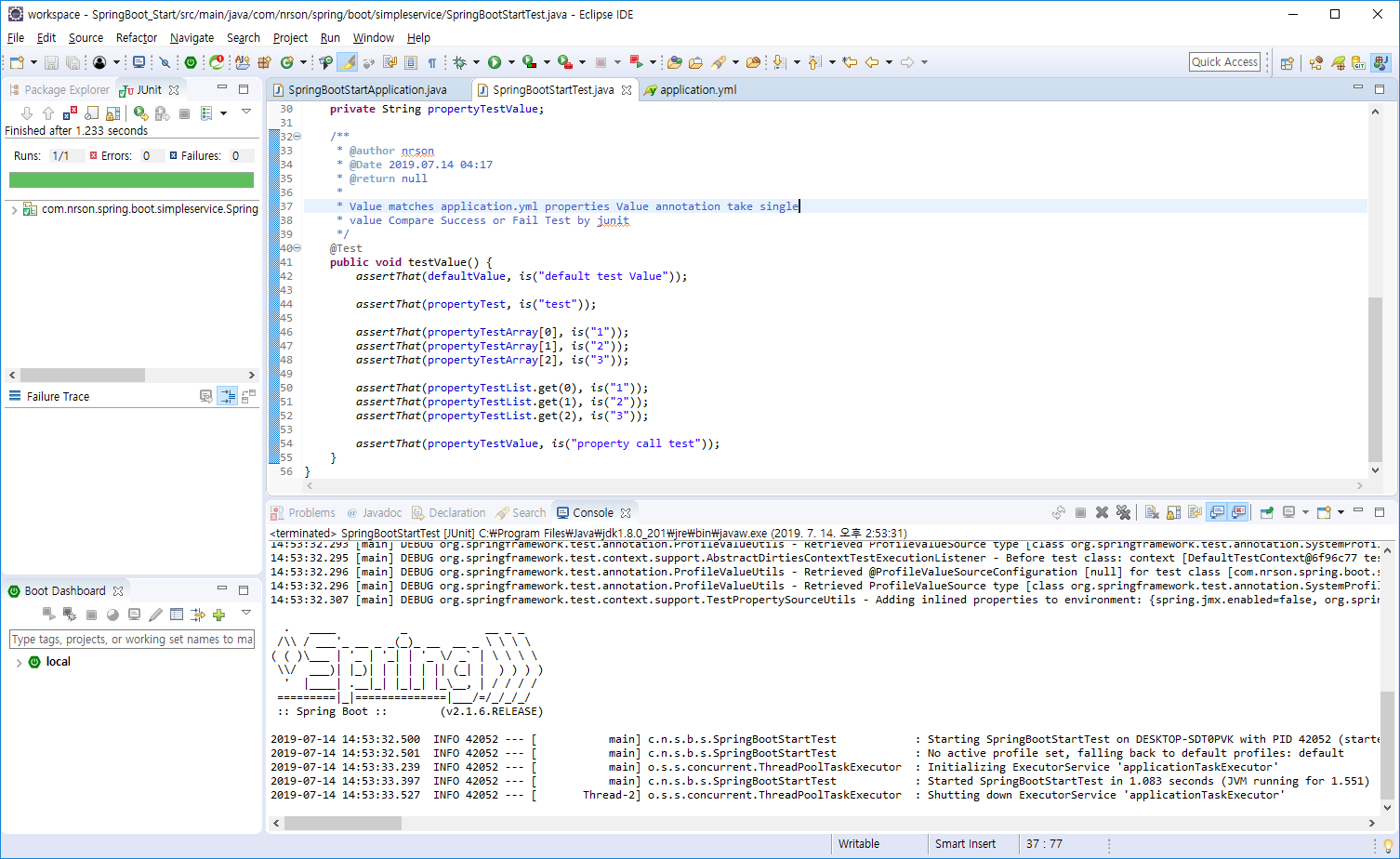Toggle Scroll Lock in JUnit view
1400x859 pixels.
tap(112, 112)
